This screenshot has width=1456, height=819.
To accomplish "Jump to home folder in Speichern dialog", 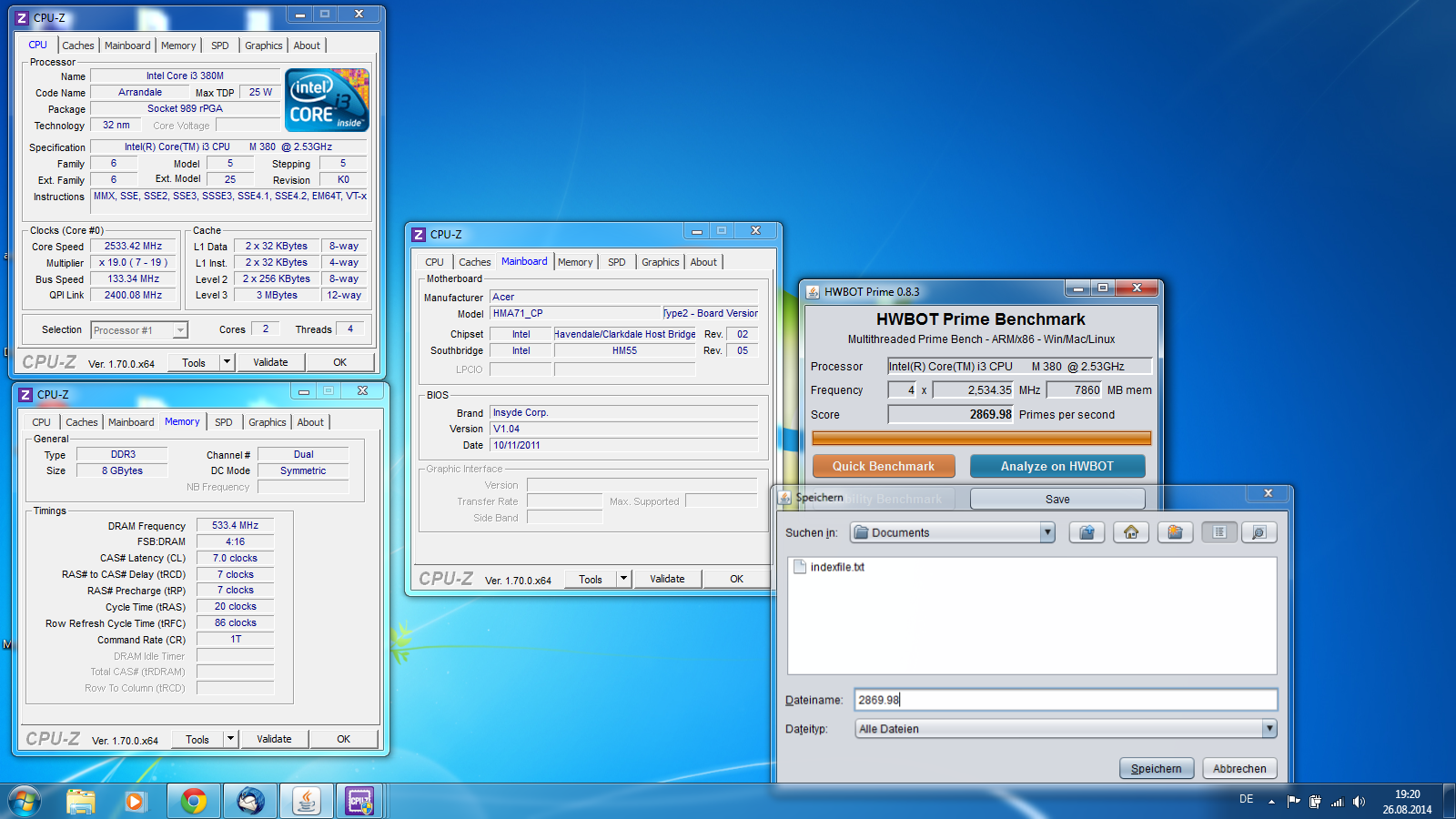I will (1131, 532).
